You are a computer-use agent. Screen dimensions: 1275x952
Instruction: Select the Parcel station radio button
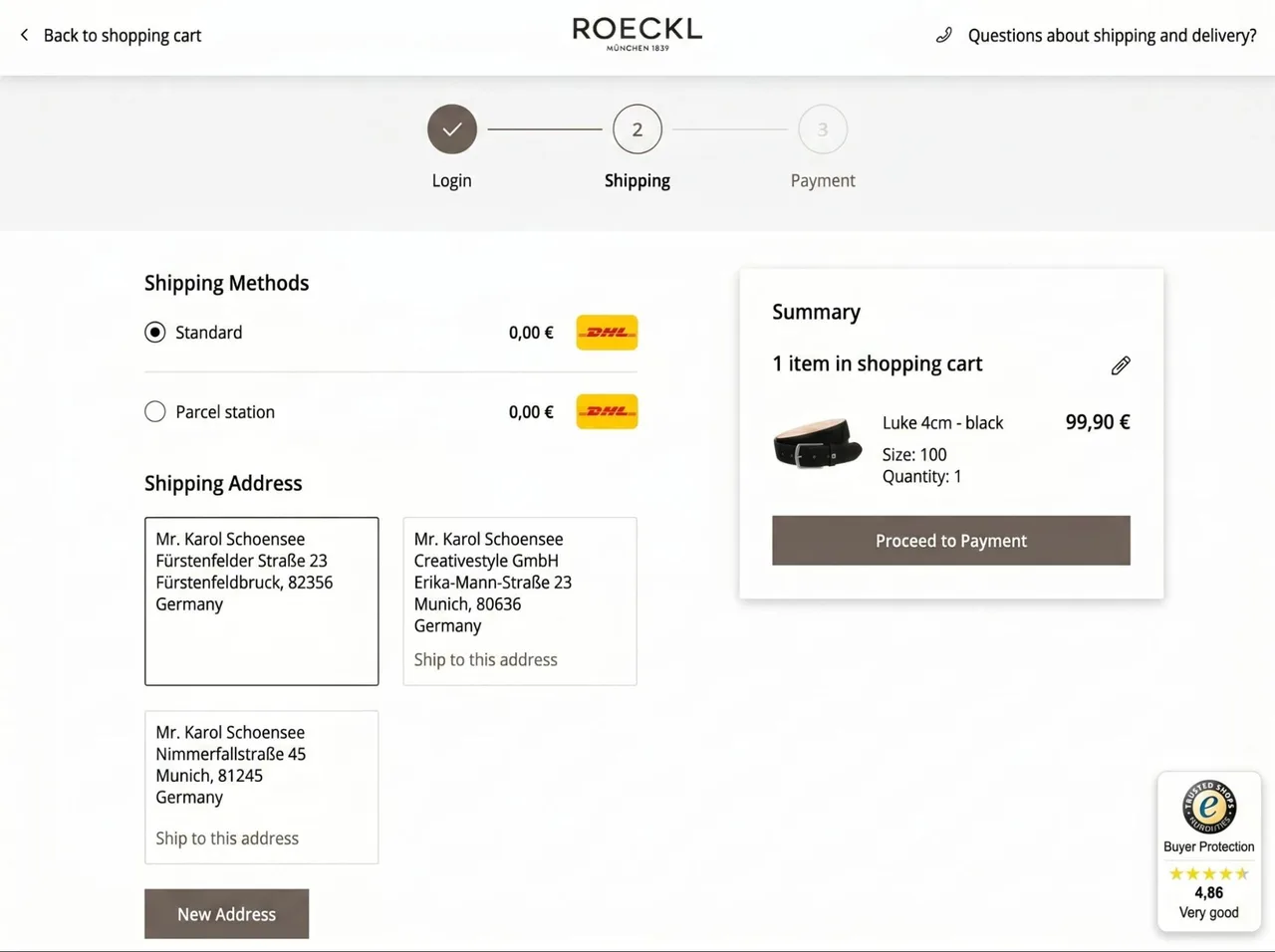point(154,411)
